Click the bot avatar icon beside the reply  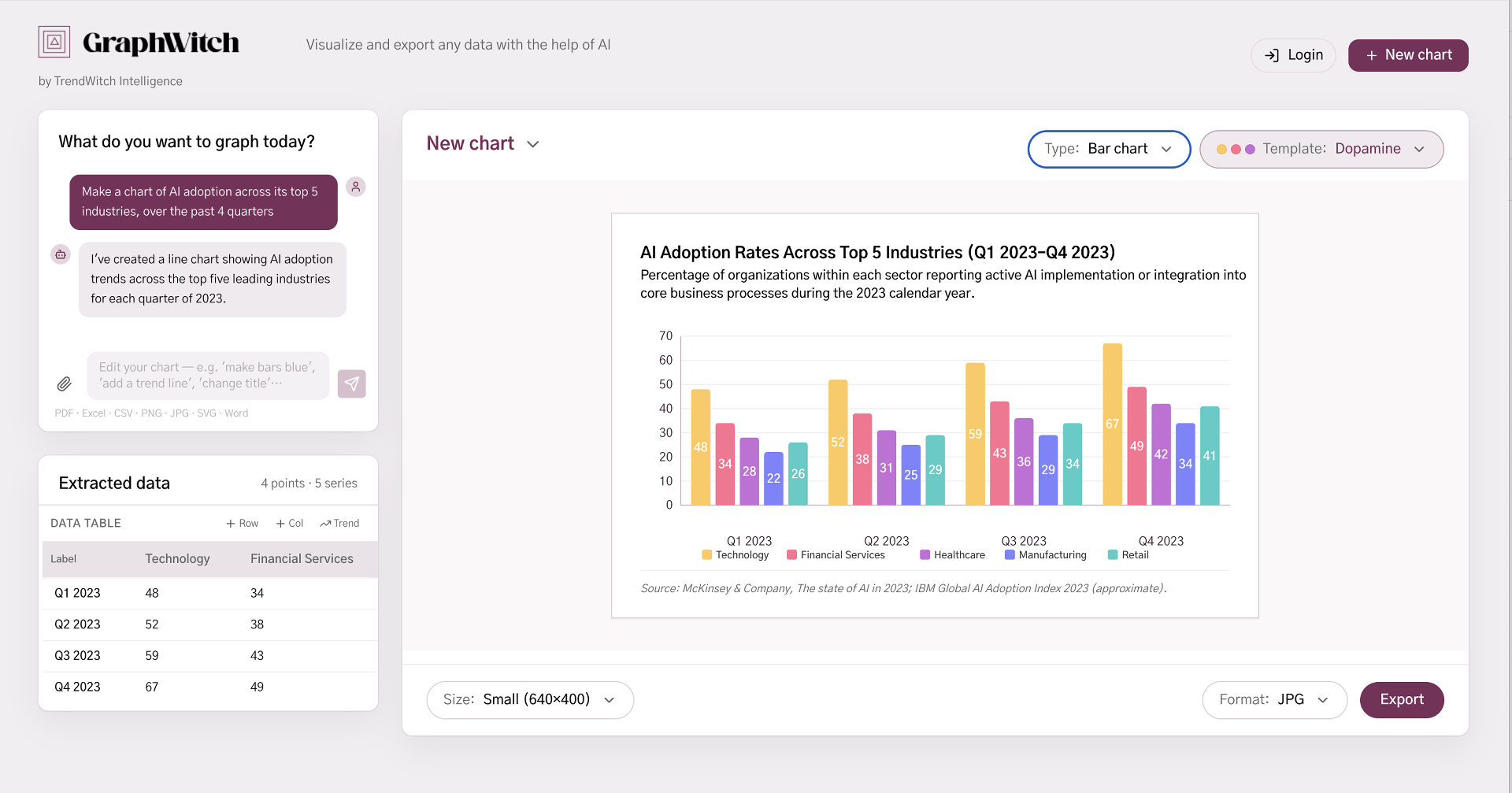[x=61, y=254]
